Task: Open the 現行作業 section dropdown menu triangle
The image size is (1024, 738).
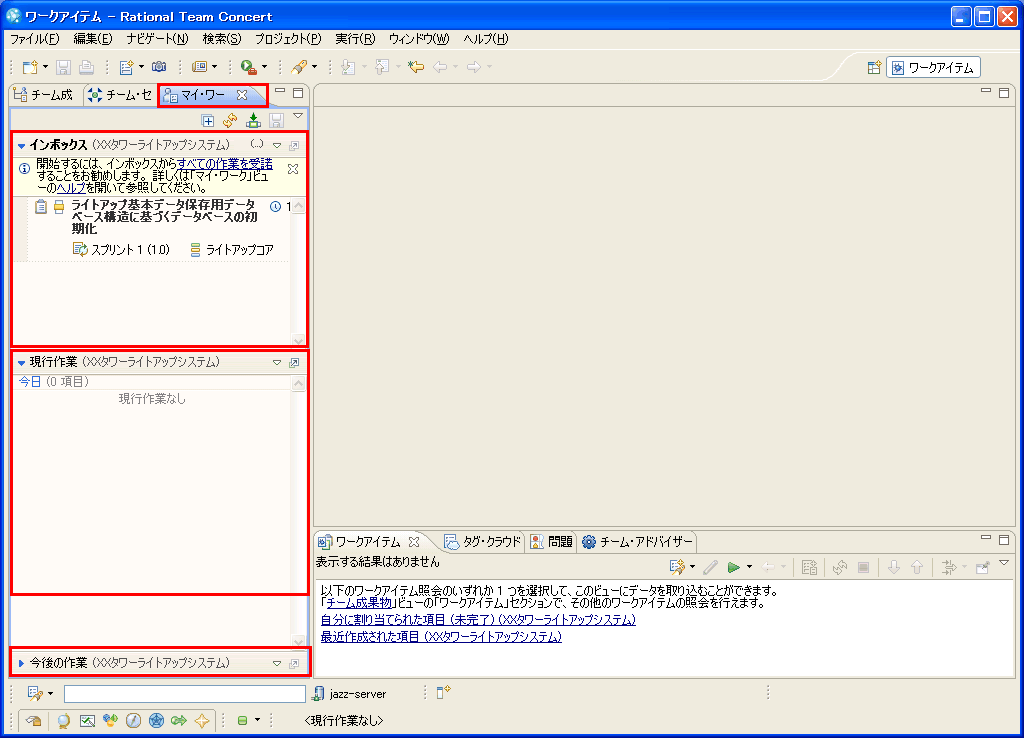Action: click(x=277, y=362)
